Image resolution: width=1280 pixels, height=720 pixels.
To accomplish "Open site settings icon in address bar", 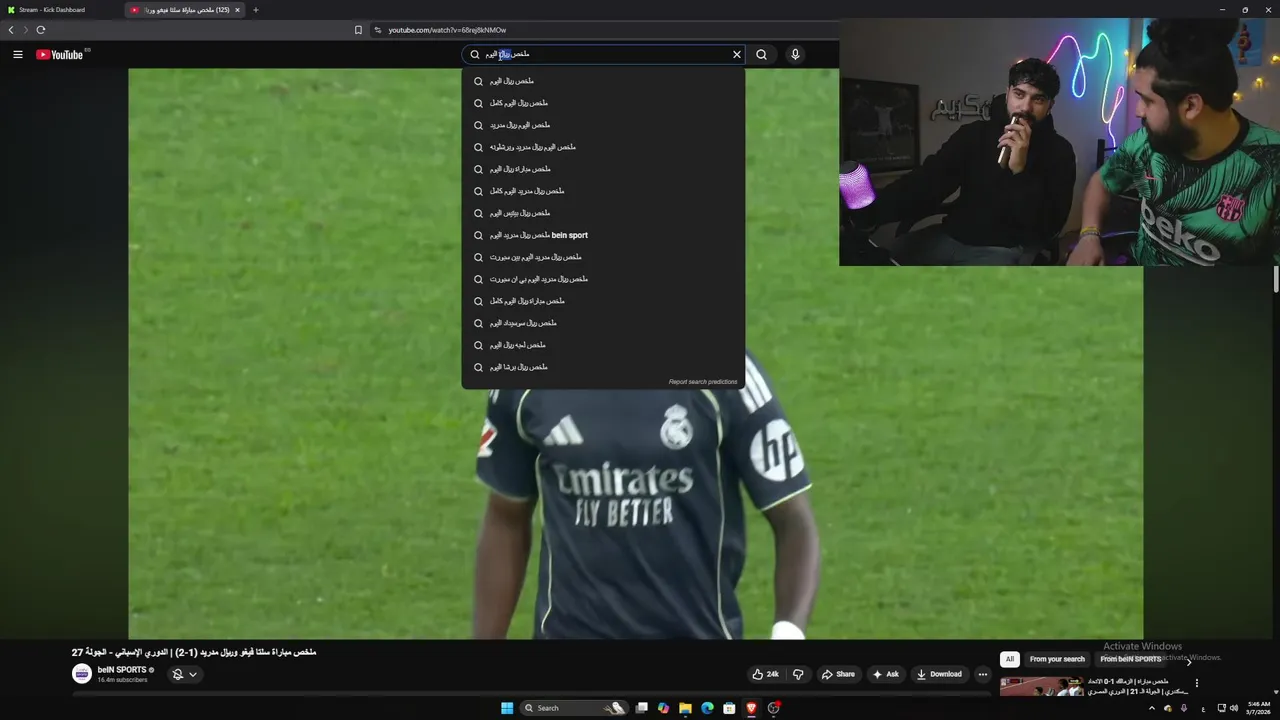I will point(378,30).
